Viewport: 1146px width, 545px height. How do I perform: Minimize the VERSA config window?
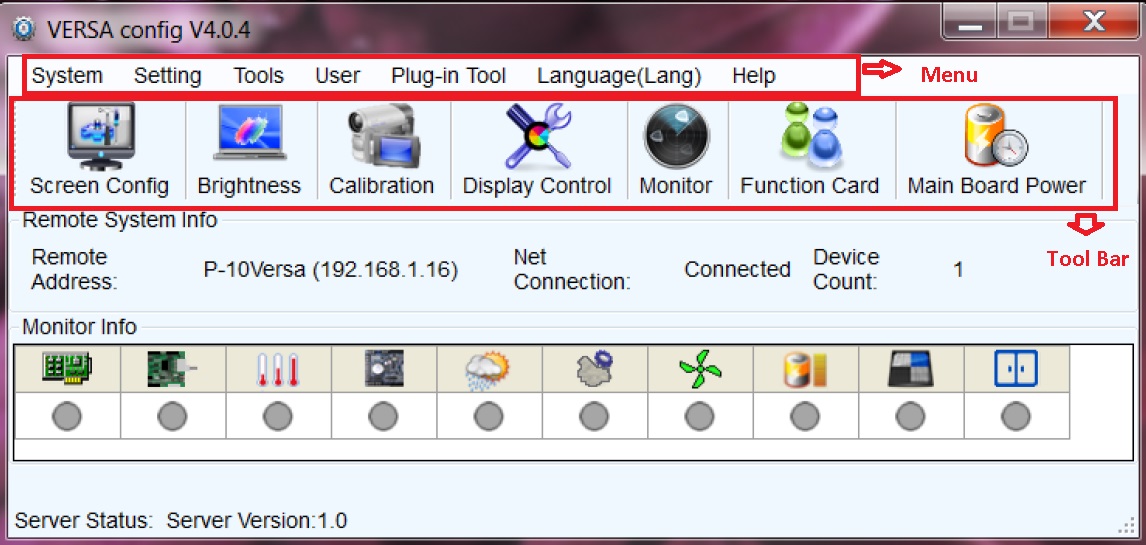[x=969, y=22]
